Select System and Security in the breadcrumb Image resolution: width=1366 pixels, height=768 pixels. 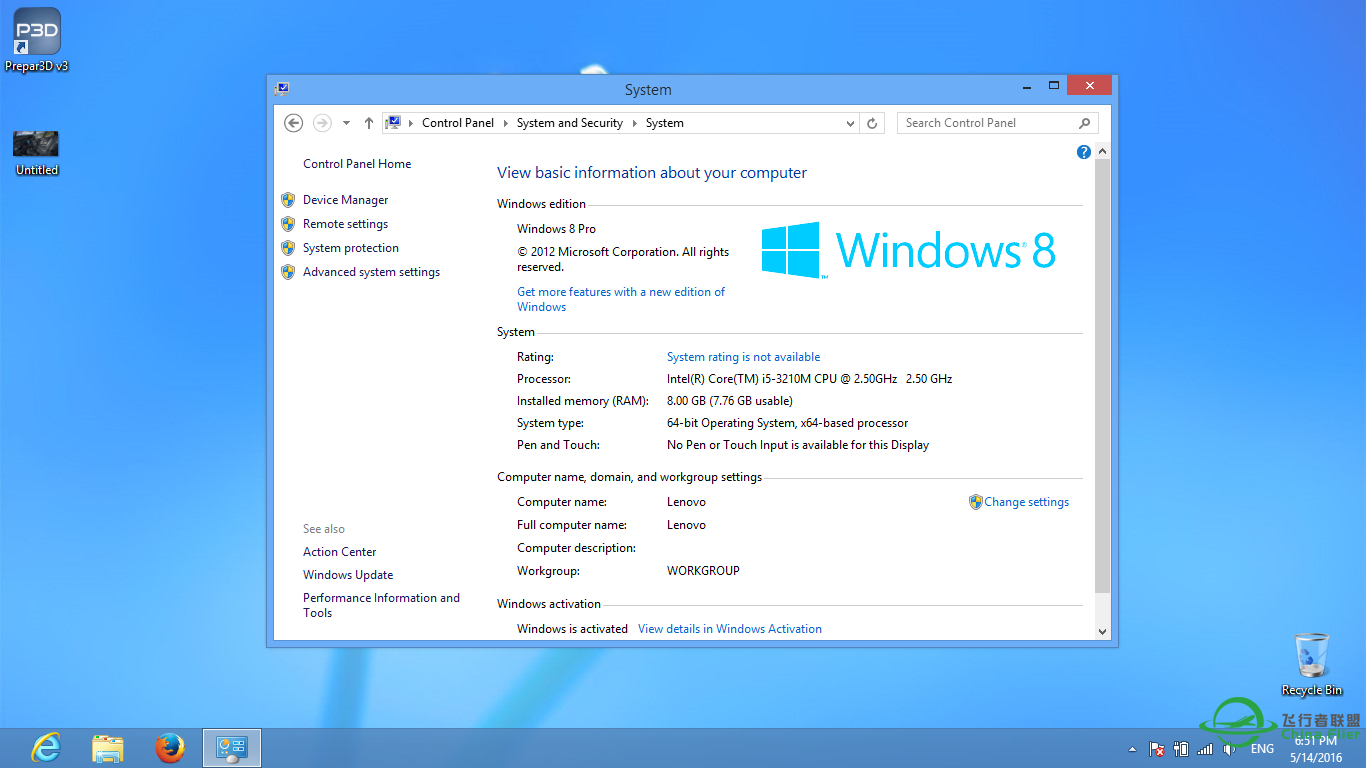[569, 123]
